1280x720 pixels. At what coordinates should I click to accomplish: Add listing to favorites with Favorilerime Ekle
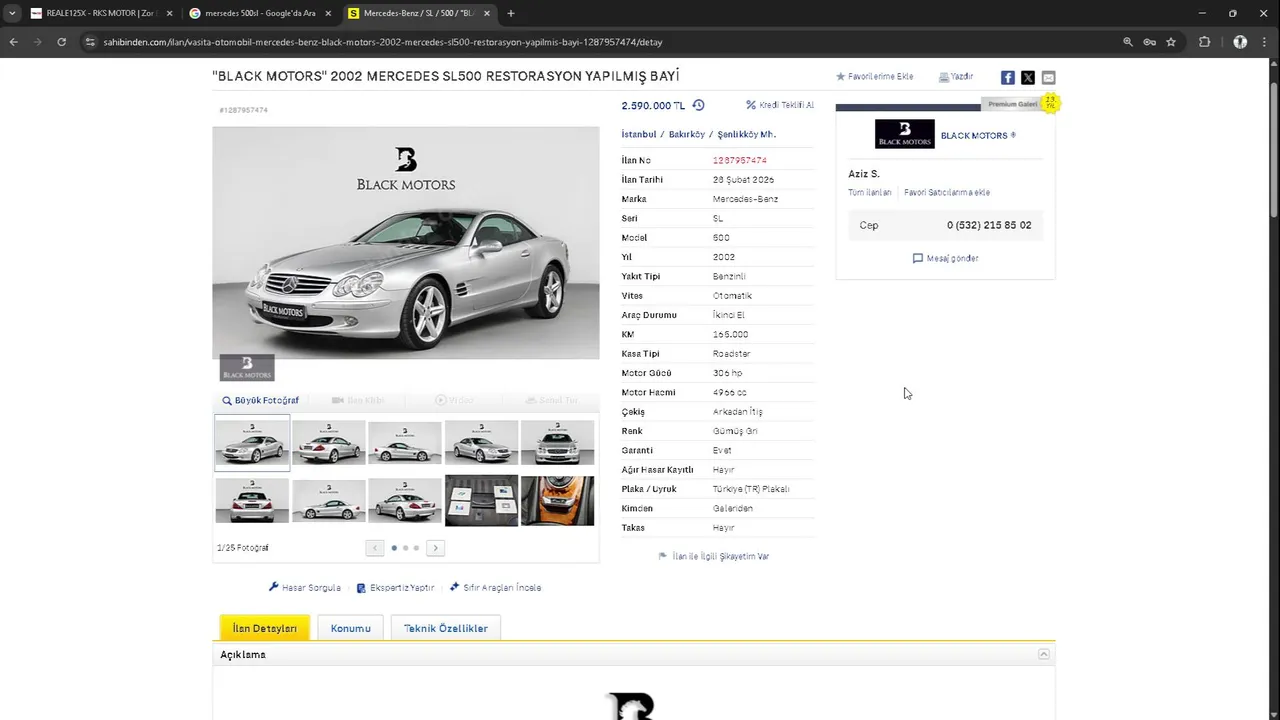pyautogui.click(x=875, y=76)
